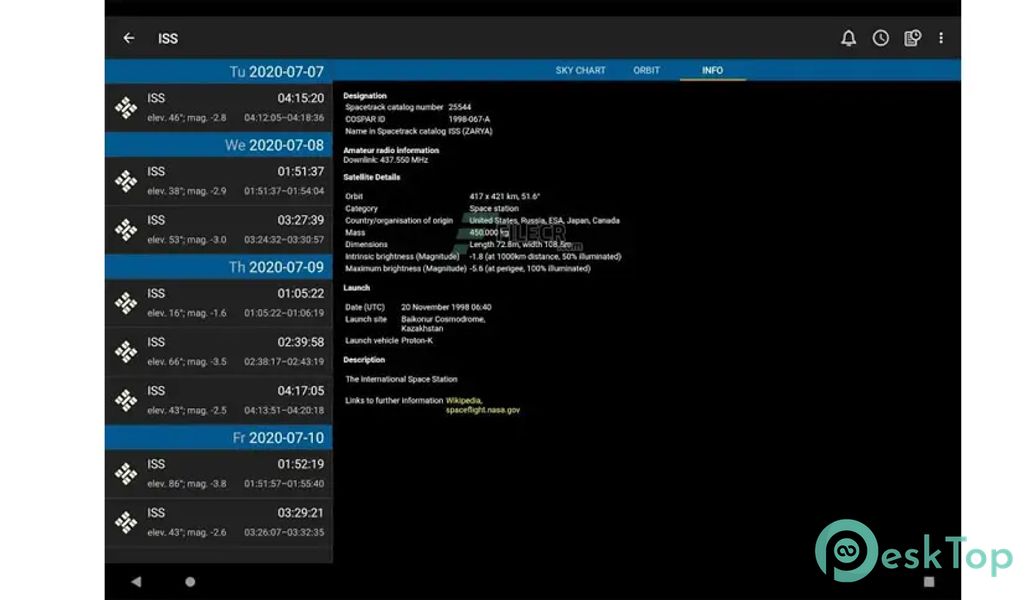Select the INFO tab
Image resolution: width=1036 pixels, height=600 pixels.
click(x=712, y=70)
